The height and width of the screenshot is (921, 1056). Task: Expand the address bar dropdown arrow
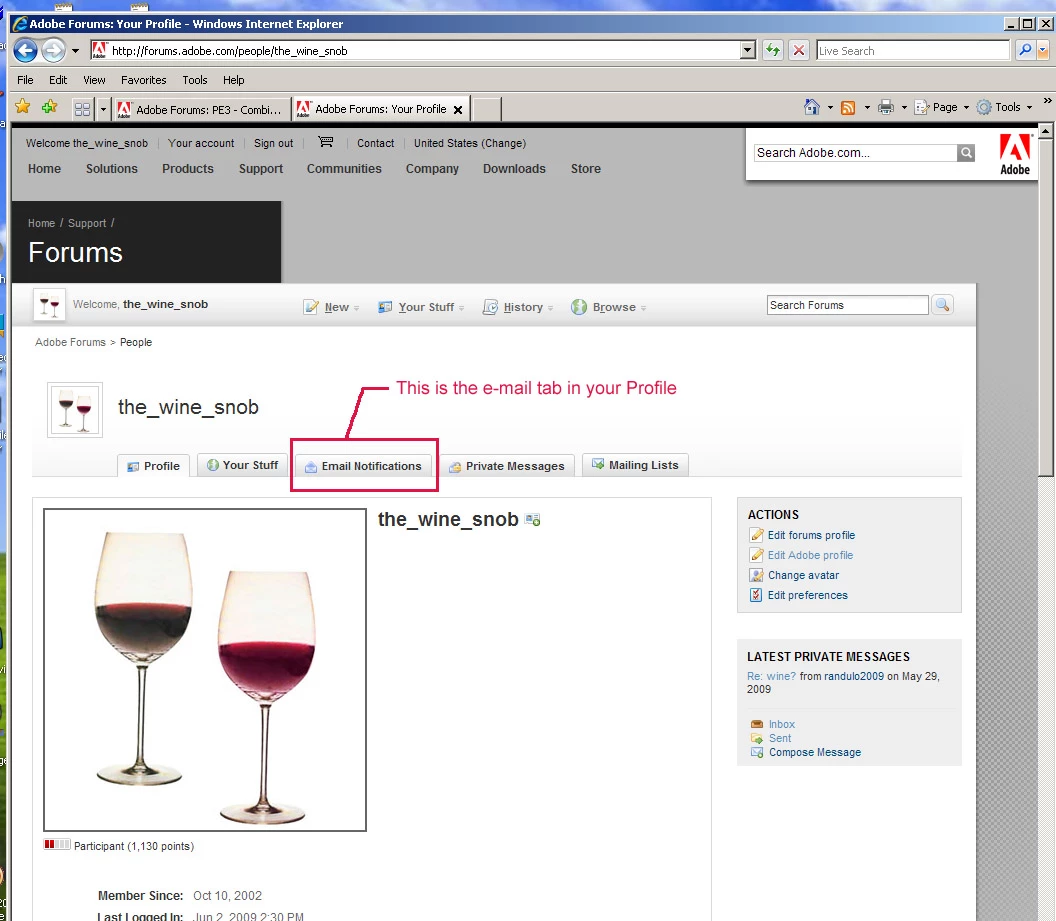[x=748, y=50]
